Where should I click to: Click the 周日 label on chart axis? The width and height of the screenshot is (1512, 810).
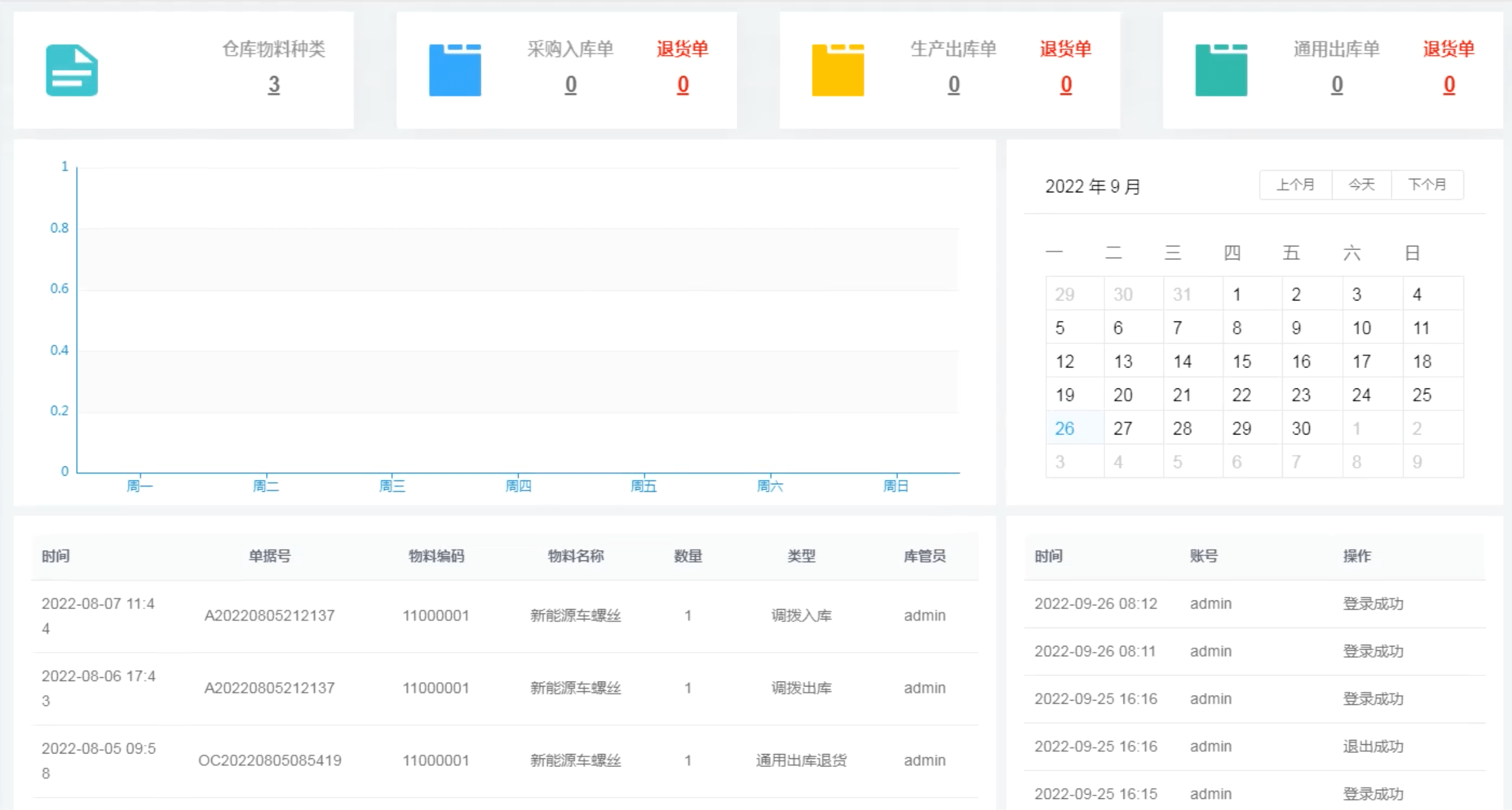896,486
